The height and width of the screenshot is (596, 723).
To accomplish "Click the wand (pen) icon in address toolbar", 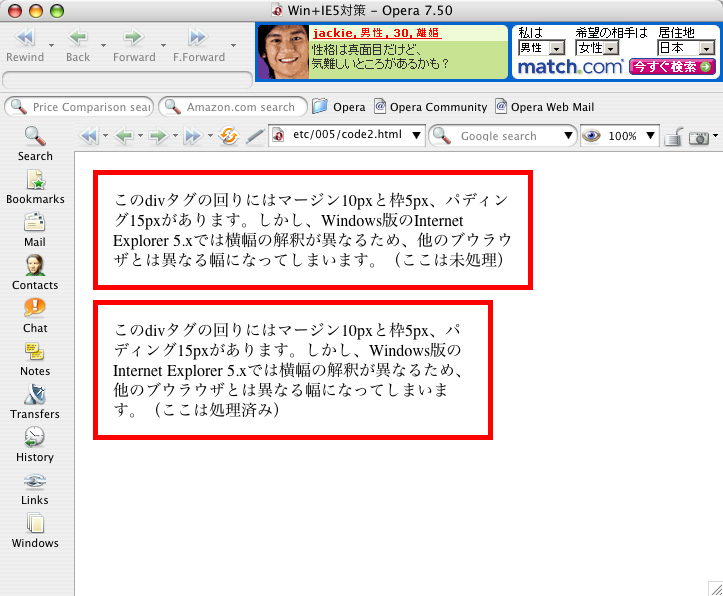I will point(255,136).
